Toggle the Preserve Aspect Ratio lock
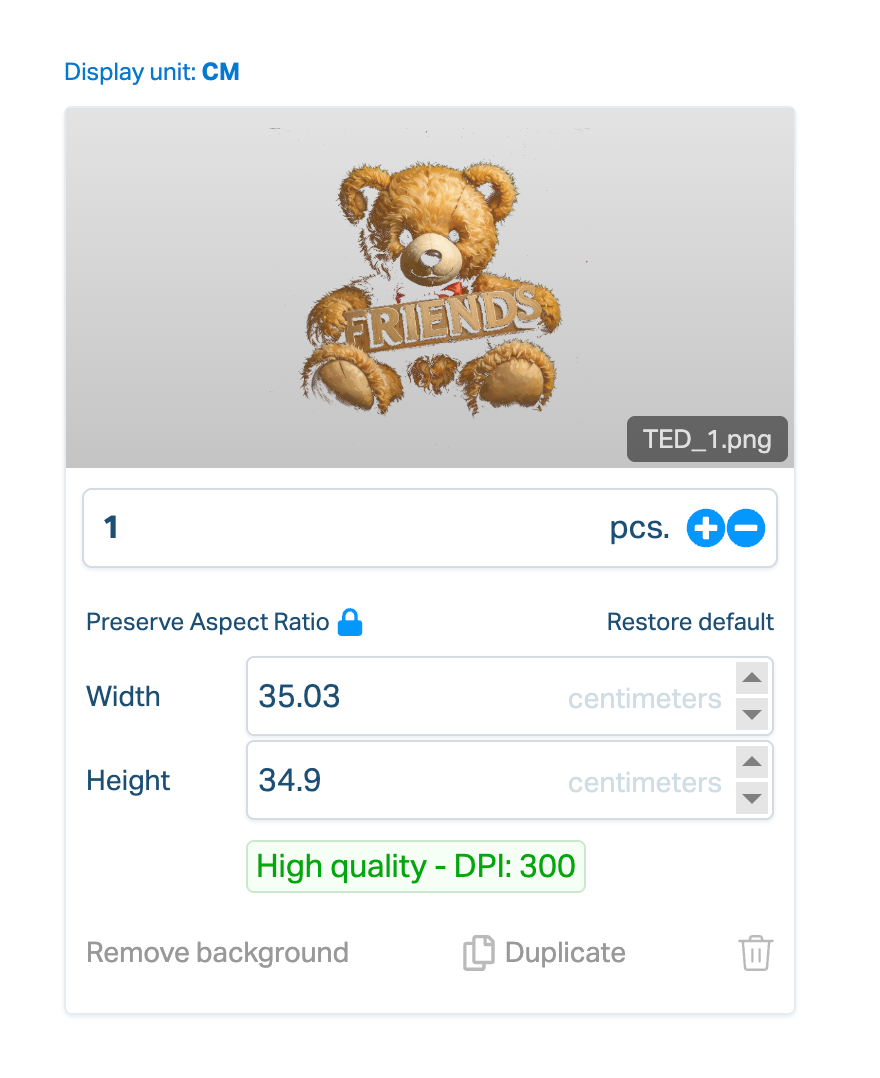Viewport: 880px width, 1078px height. [x=350, y=622]
